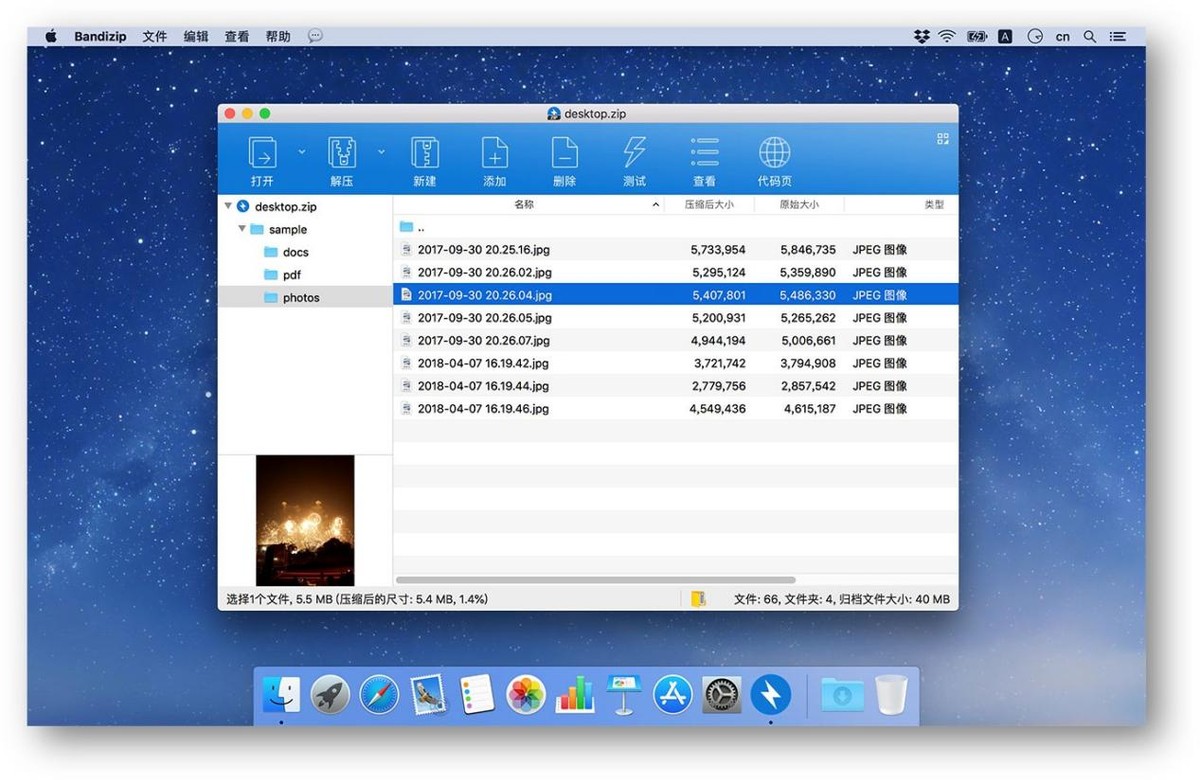Click the Wi-Fi status icon
Viewport: 1200px width, 780px height.
[947, 36]
